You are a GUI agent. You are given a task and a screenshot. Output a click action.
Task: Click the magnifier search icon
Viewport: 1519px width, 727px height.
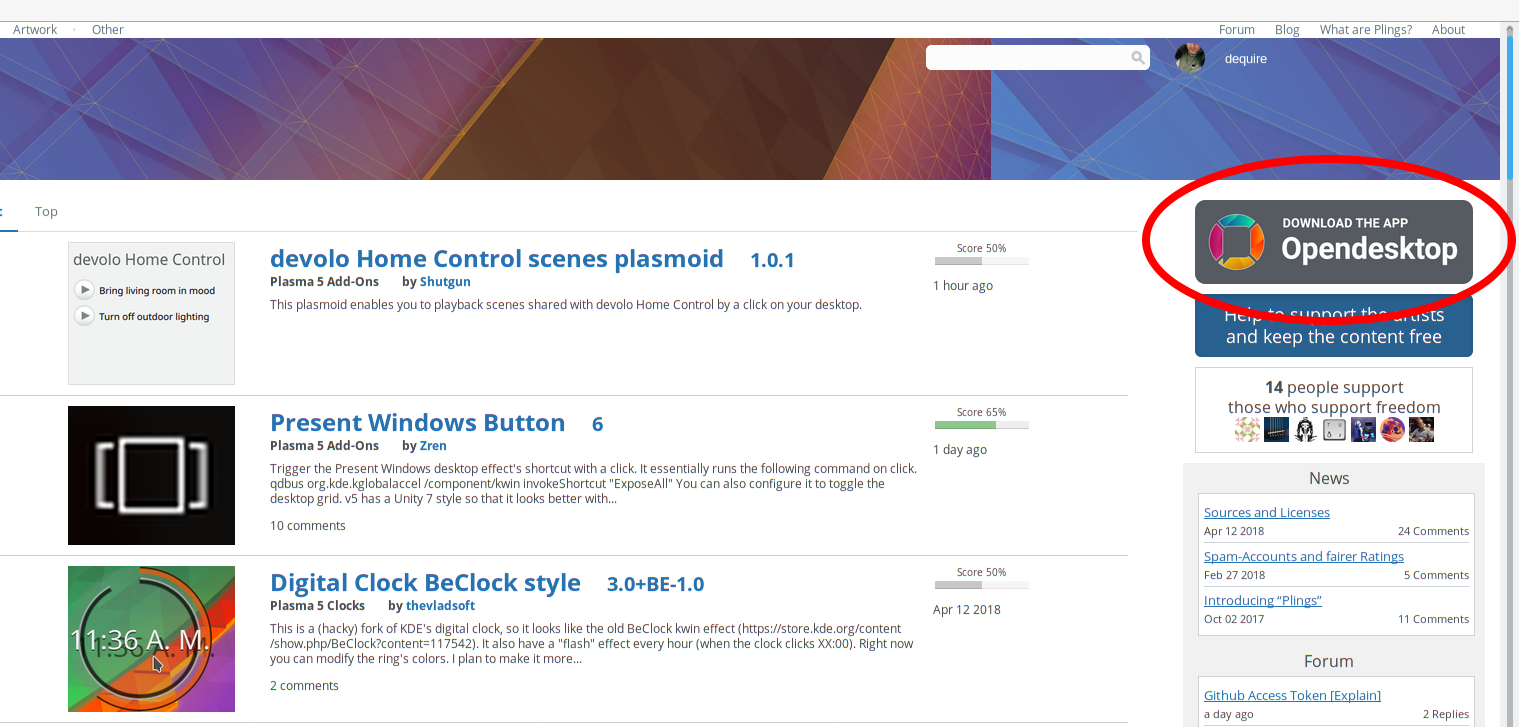[1138, 58]
